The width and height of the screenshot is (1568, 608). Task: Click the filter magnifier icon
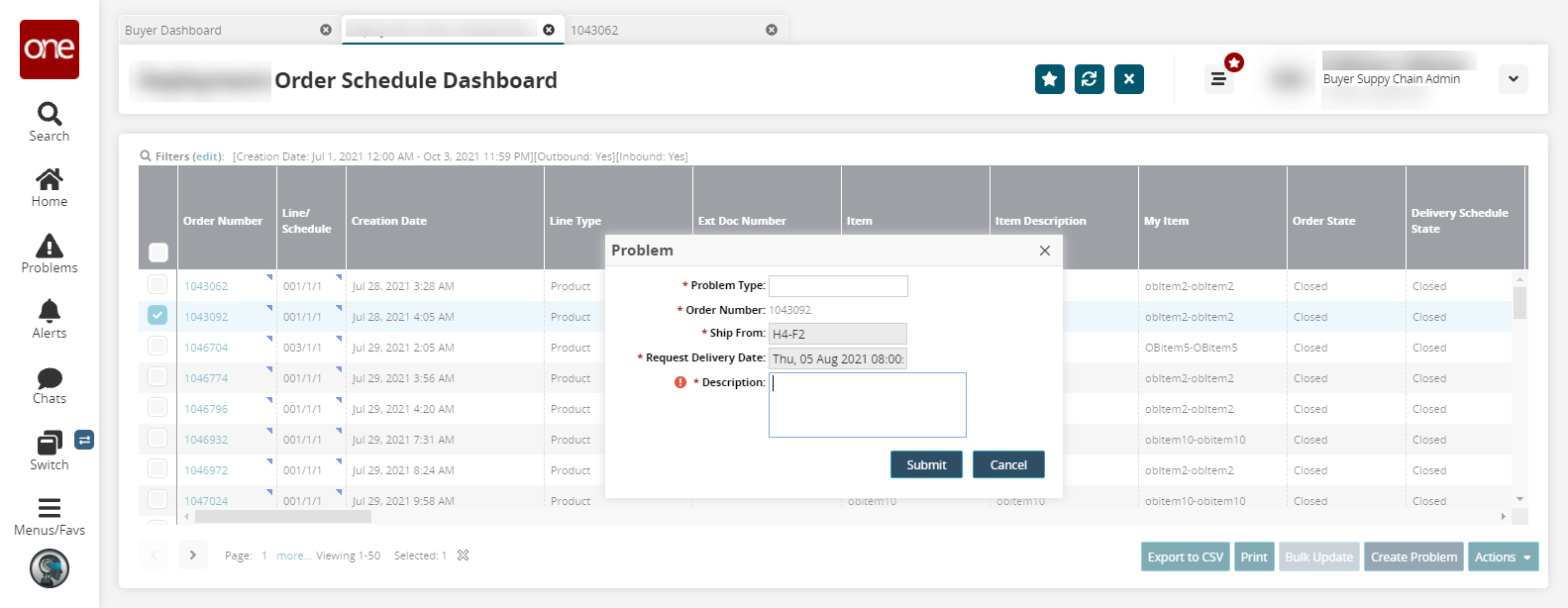point(146,155)
